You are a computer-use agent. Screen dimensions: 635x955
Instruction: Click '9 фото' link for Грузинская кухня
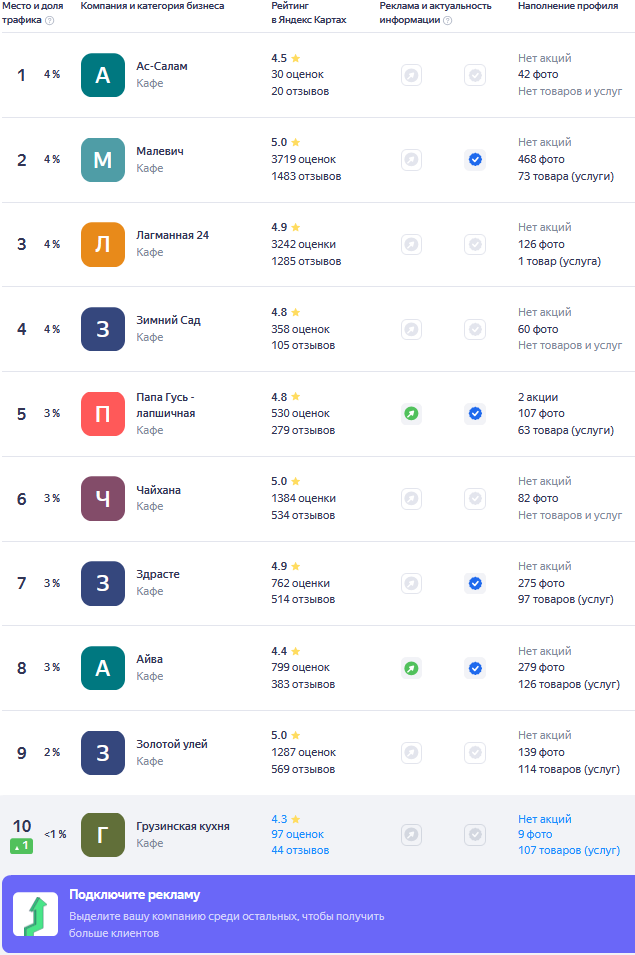pos(535,834)
